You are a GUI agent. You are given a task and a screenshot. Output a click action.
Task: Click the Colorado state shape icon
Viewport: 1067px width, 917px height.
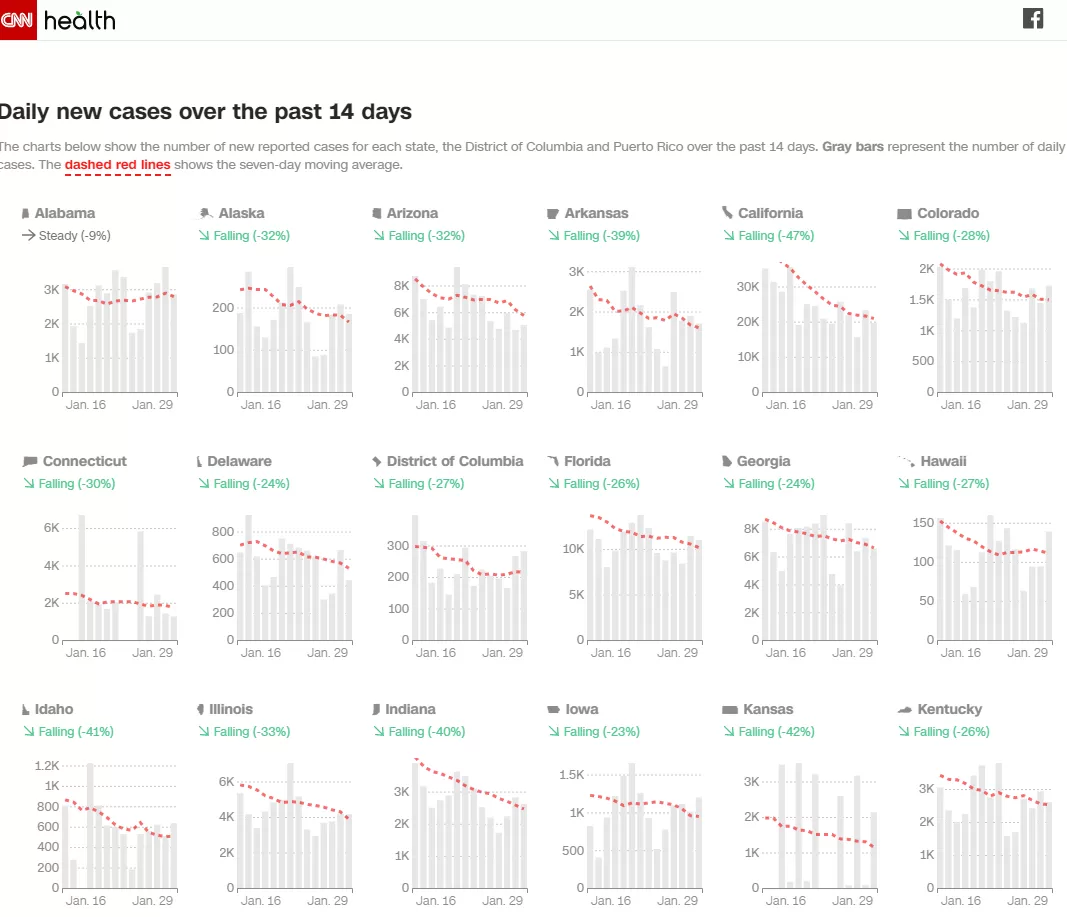click(904, 214)
